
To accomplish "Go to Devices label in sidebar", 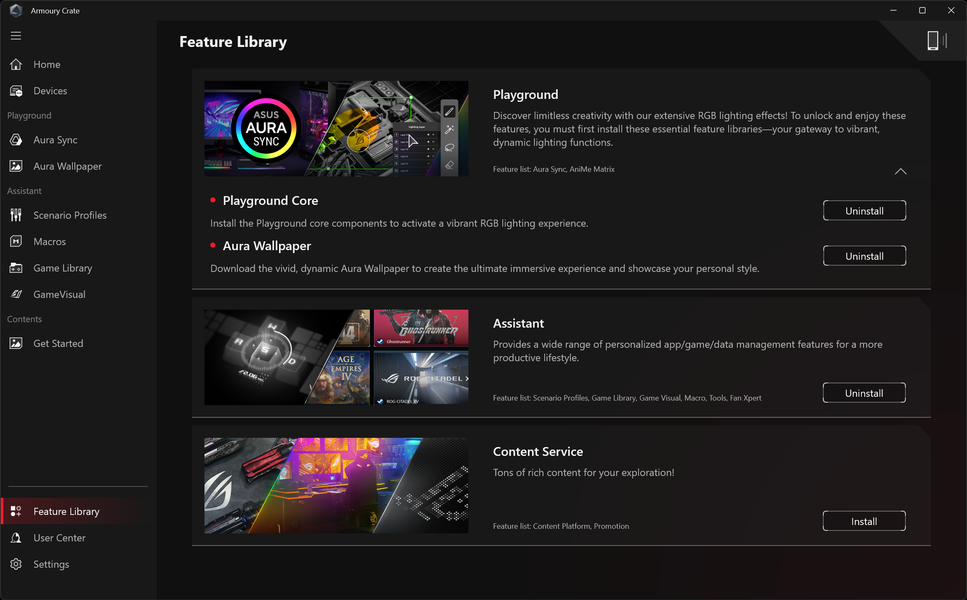I will [50, 91].
